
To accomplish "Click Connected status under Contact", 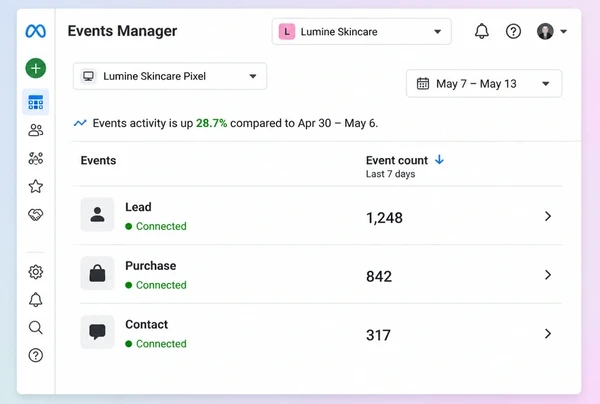I will [156, 344].
